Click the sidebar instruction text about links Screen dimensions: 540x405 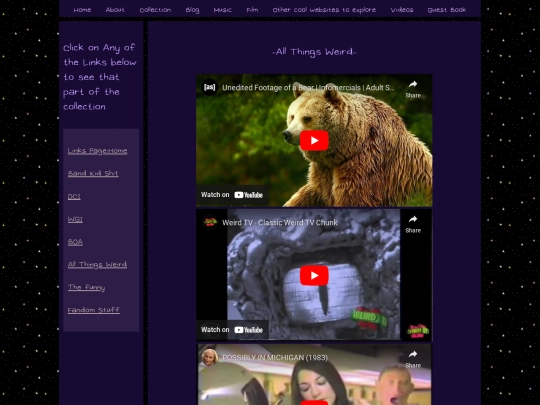[100, 77]
